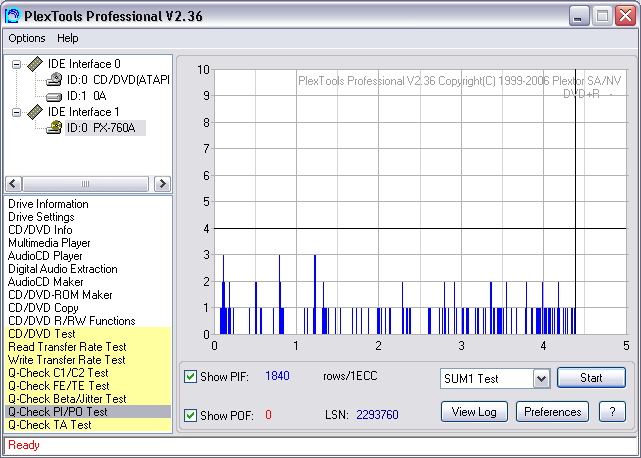Click the IDE Interface 1 controller icon
Viewport: 641px width, 458px height.
pos(35,112)
